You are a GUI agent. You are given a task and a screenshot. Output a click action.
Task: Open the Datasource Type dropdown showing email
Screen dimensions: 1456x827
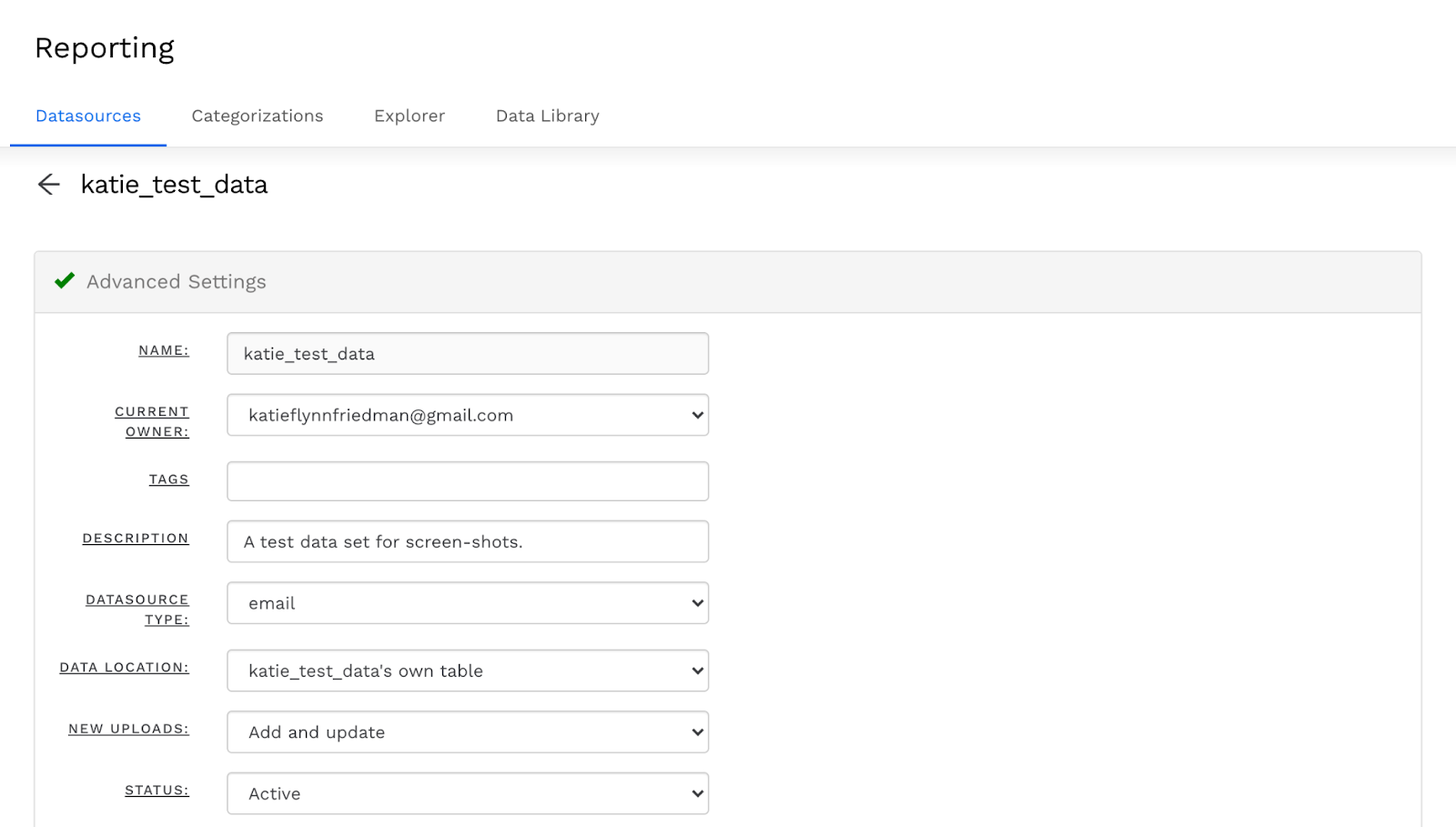[467, 603]
